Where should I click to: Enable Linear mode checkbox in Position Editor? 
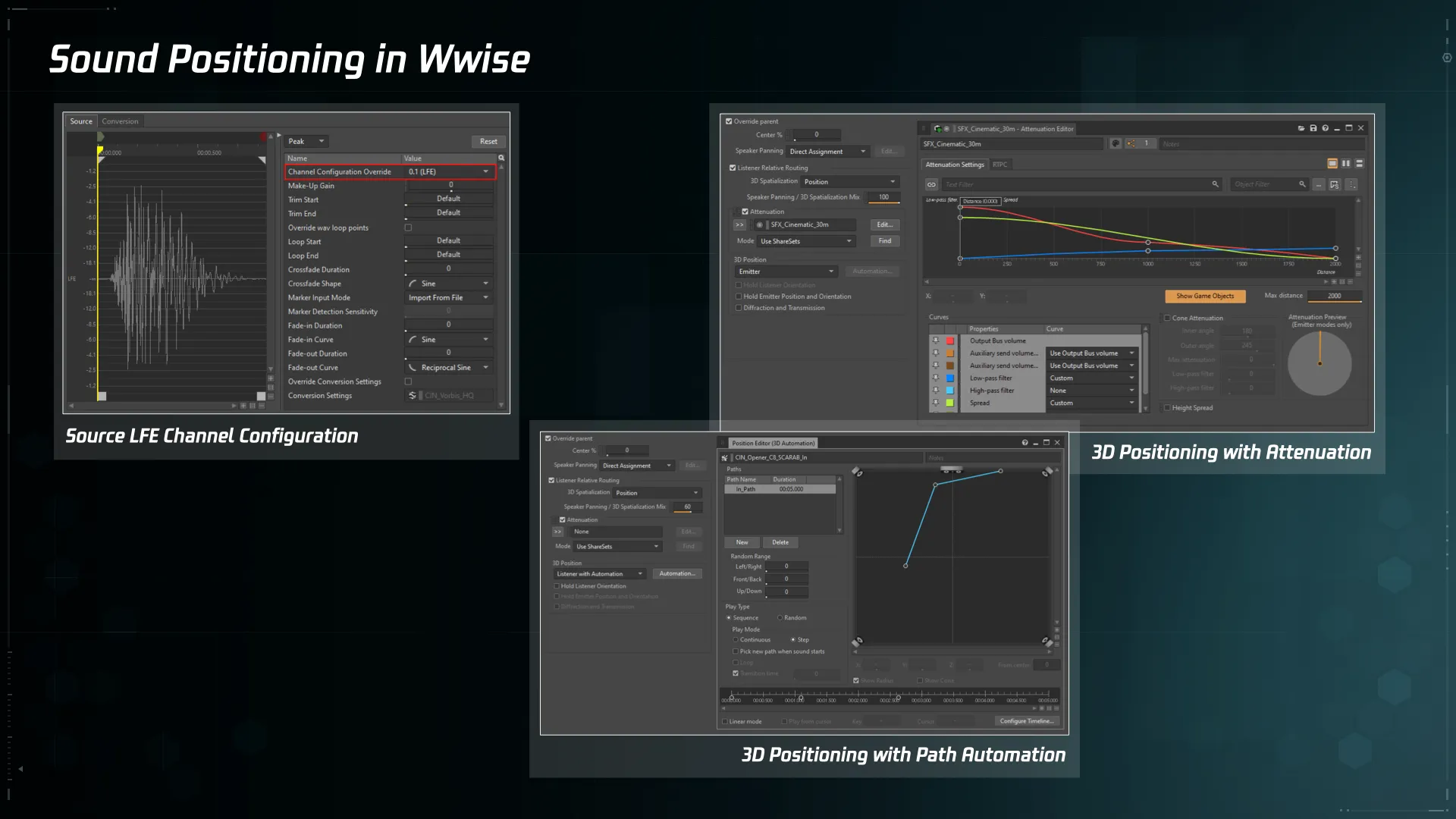coord(725,722)
